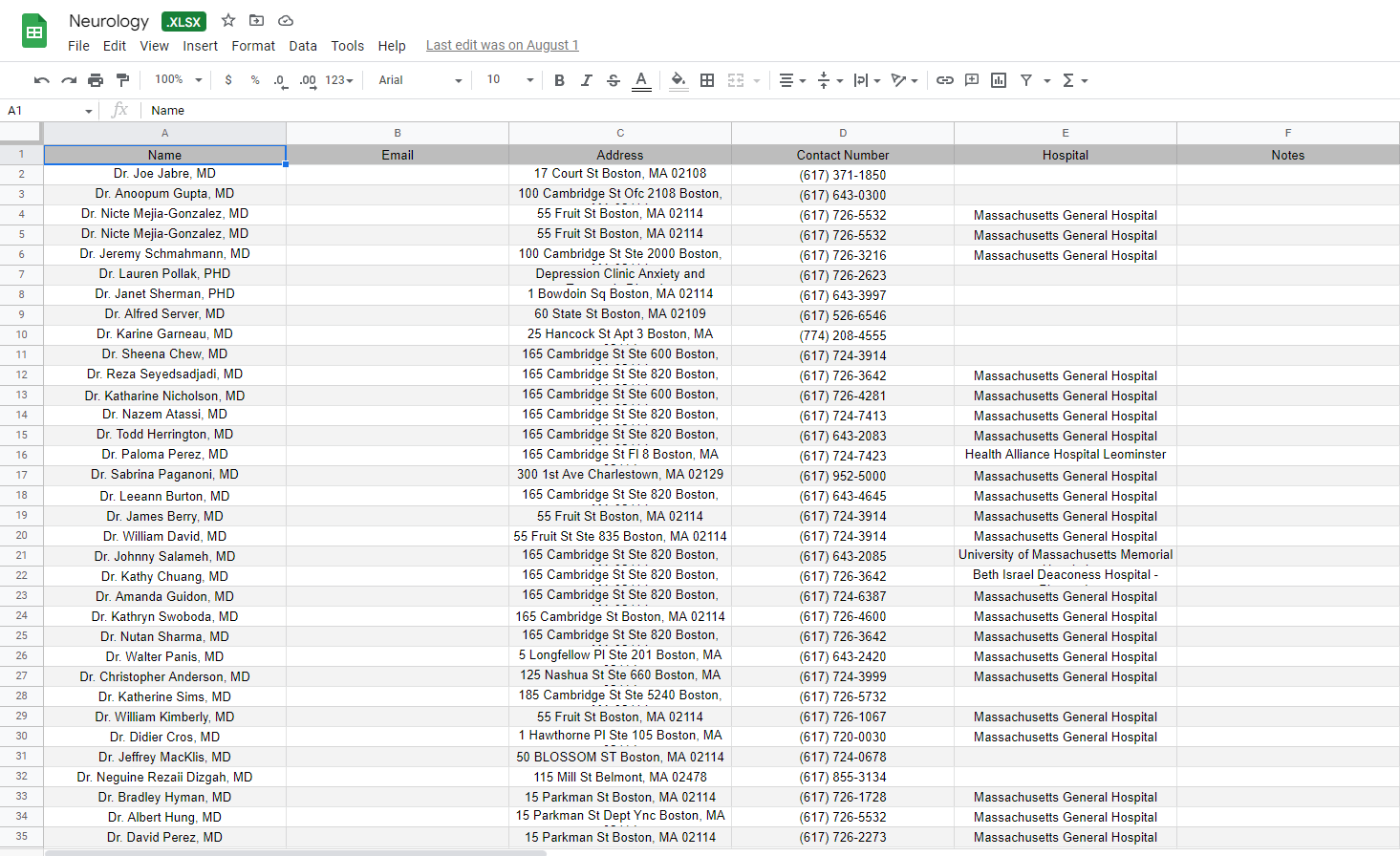1400x856 pixels.
Task: Select column C header
Action: click(620, 133)
